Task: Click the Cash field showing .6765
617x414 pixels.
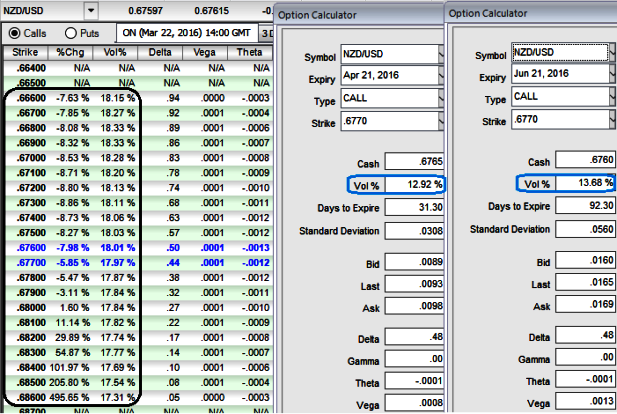Action: [414, 162]
